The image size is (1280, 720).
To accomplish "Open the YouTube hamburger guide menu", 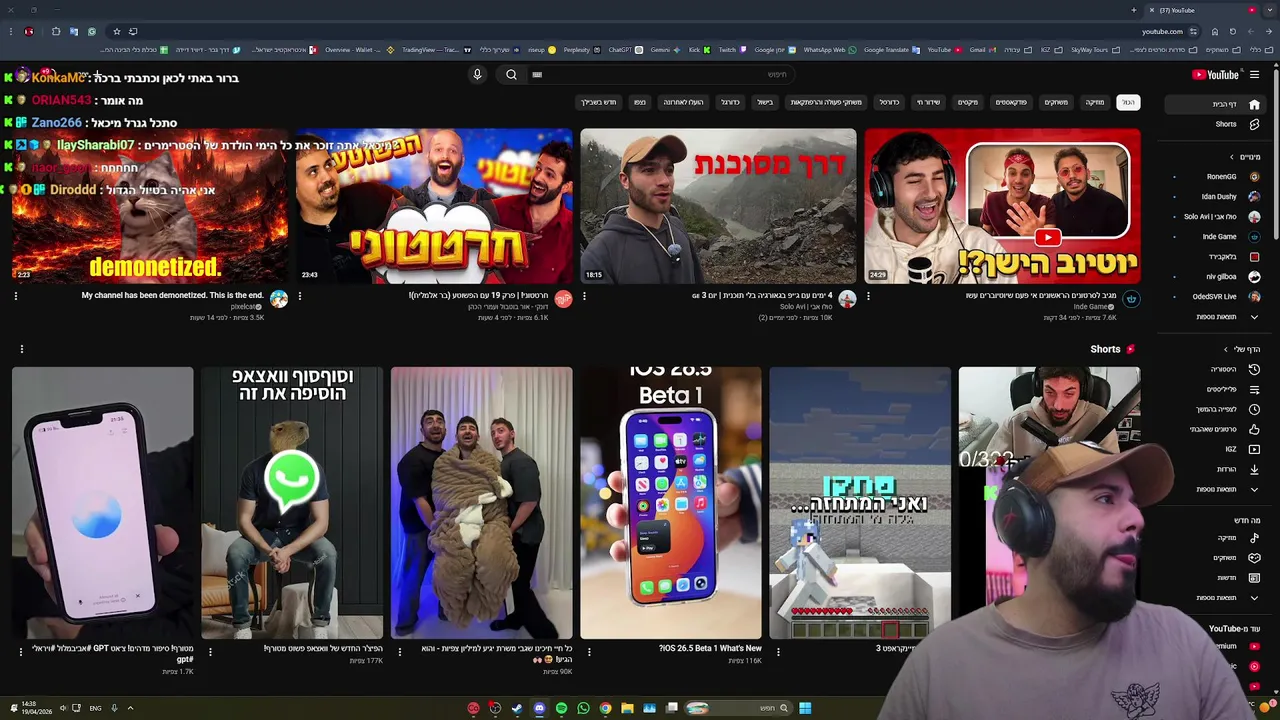I will [x=1254, y=74].
